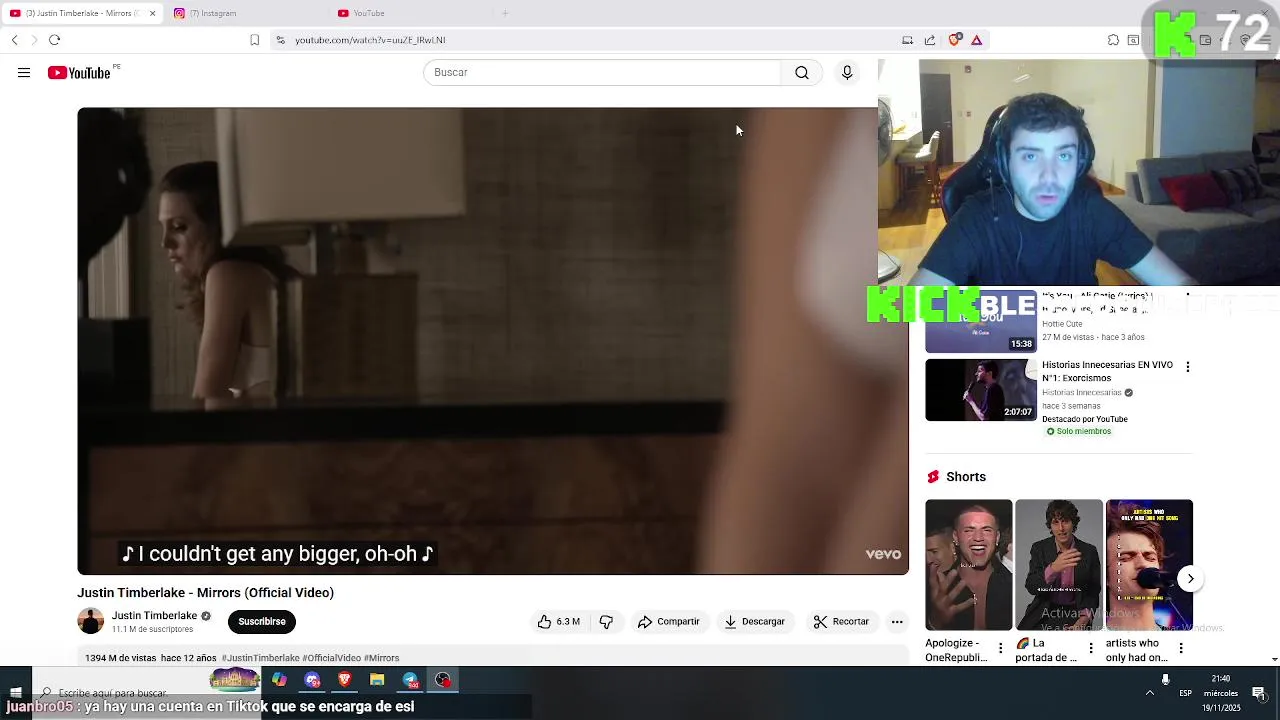Open options for 'artists who only had' short
The height and width of the screenshot is (720, 1280).
(1181, 649)
